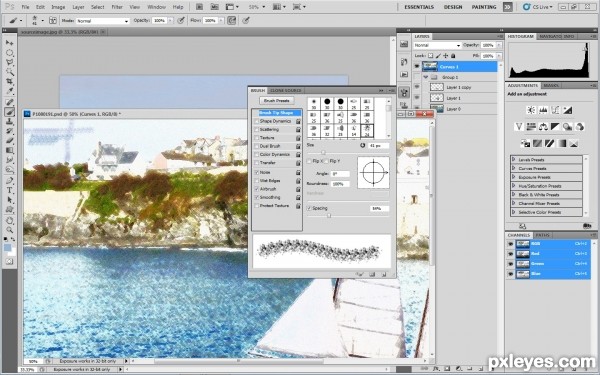
Task: Hide the Red channel
Action: pos(510,254)
